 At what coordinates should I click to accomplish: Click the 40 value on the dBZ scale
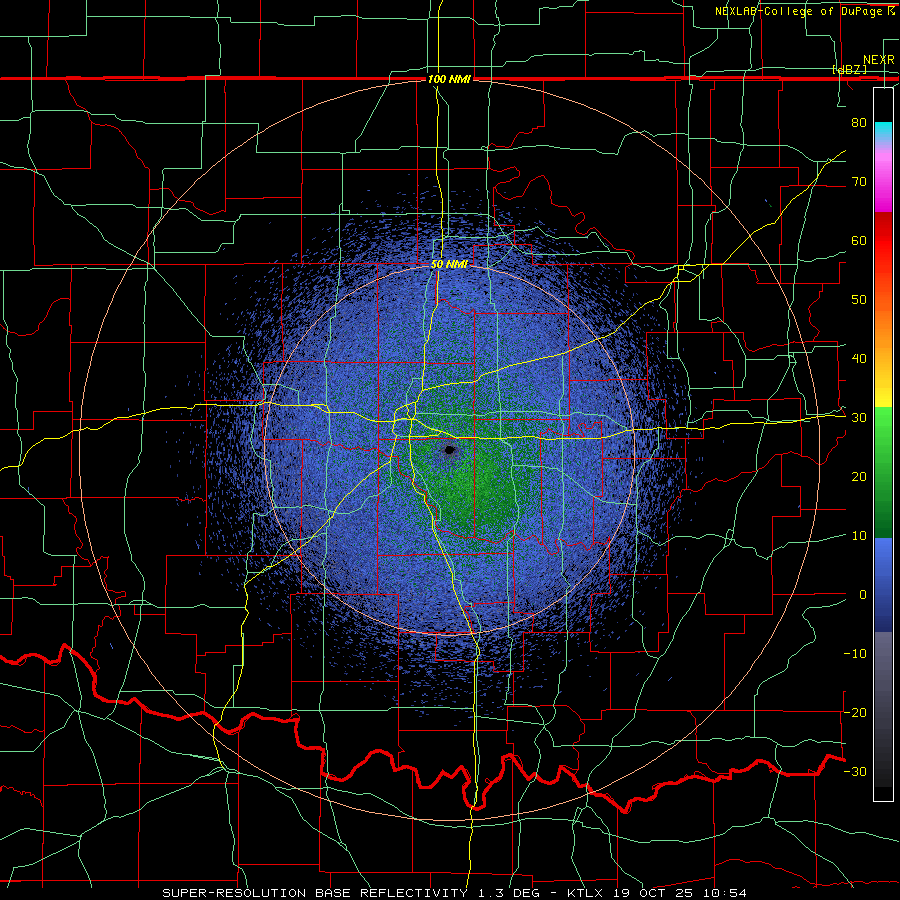click(x=859, y=359)
